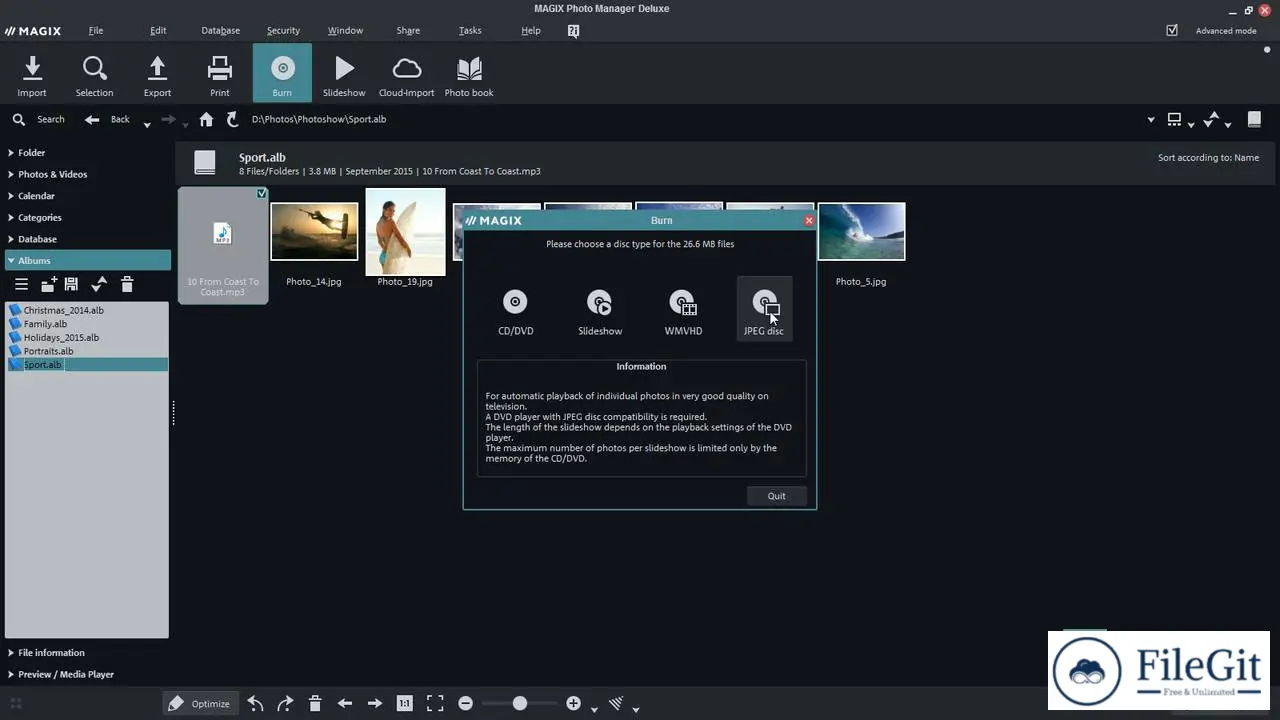The image size is (1280, 720).
Task: Open the albums list menu icon
Action: pos(21,285)
